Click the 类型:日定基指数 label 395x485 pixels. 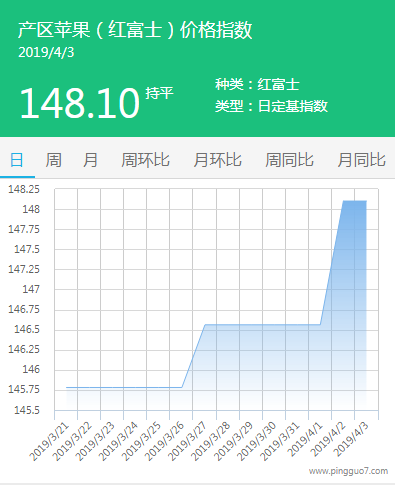pos(271,106)
